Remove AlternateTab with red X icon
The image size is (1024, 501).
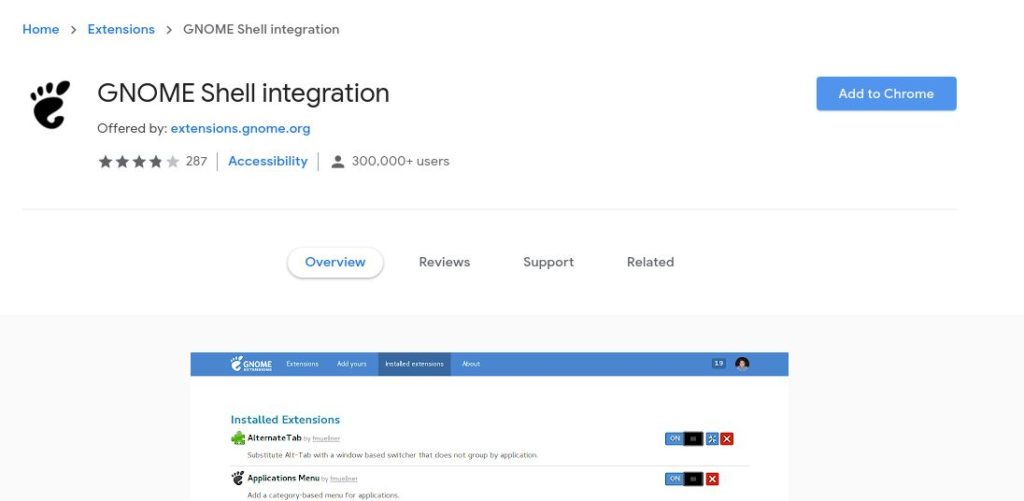click(x=727, y=439)
